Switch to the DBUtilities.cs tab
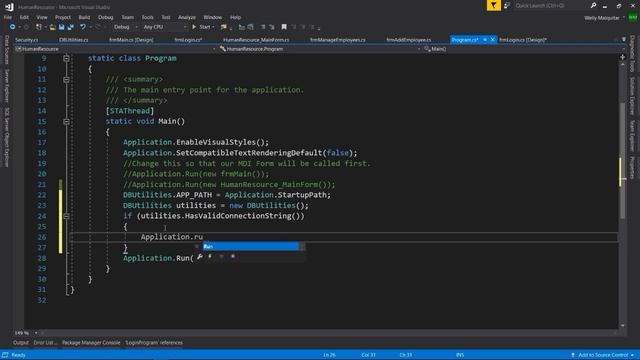 pyautogui.click(x=73, y=40)
